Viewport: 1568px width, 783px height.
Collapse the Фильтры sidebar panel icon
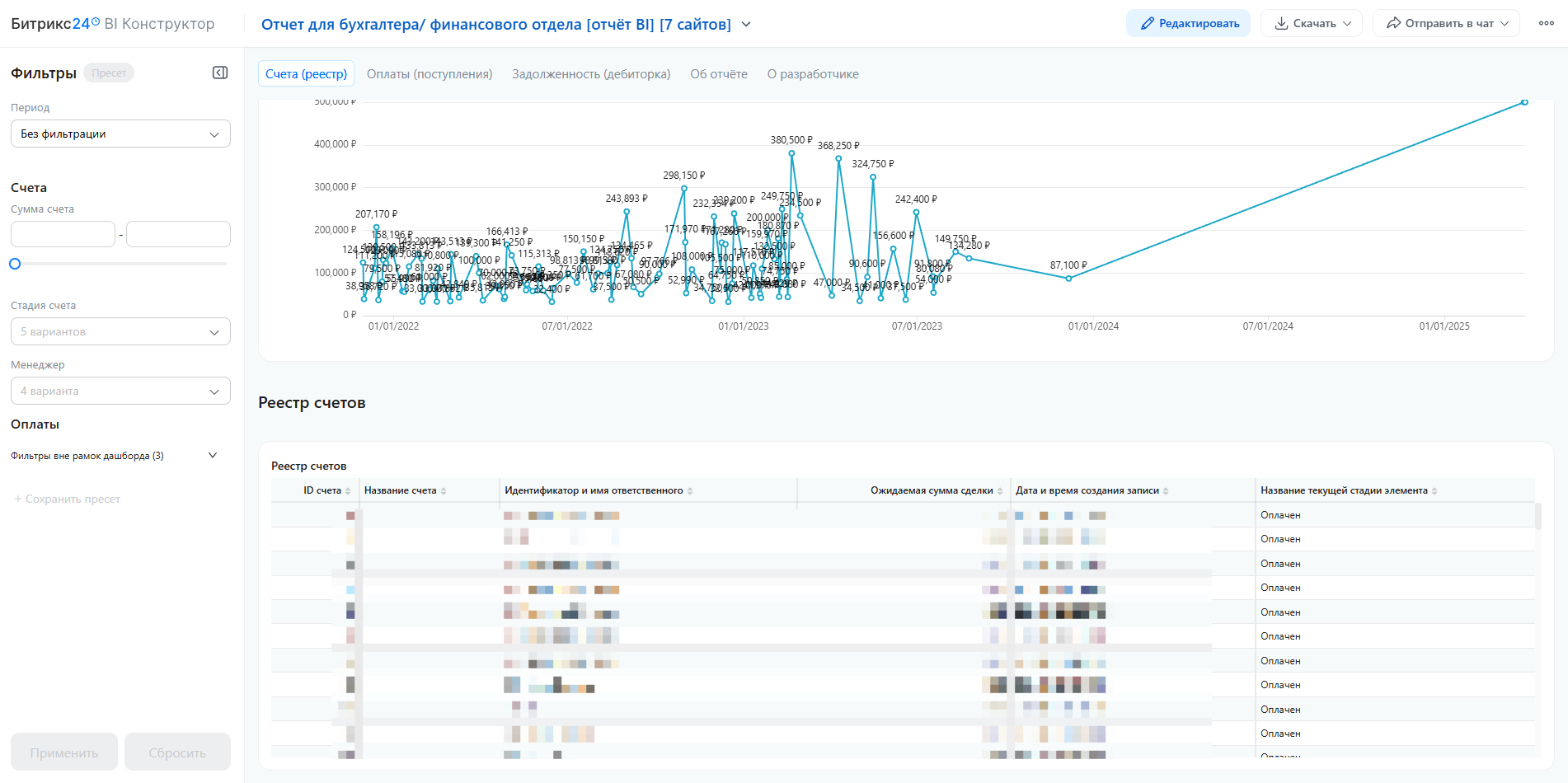(x=220, y=73)
